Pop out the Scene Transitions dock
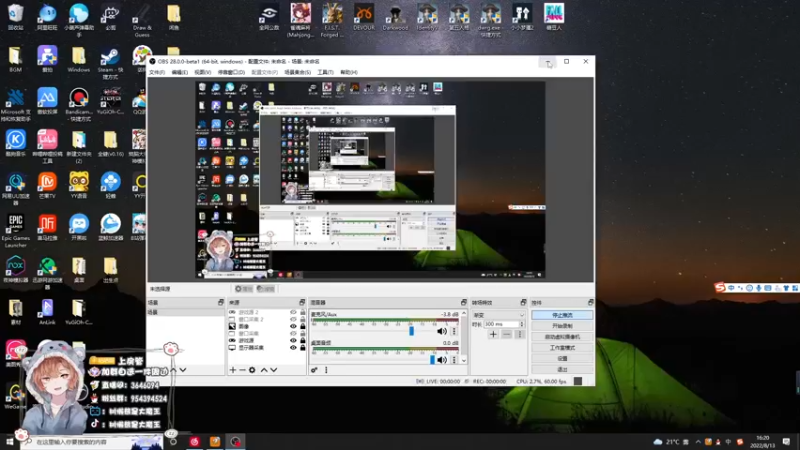800x450 pixels. 523,303
